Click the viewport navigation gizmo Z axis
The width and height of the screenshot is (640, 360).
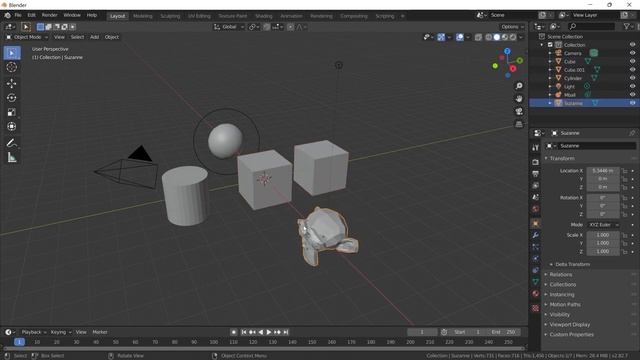pos(507,51)
